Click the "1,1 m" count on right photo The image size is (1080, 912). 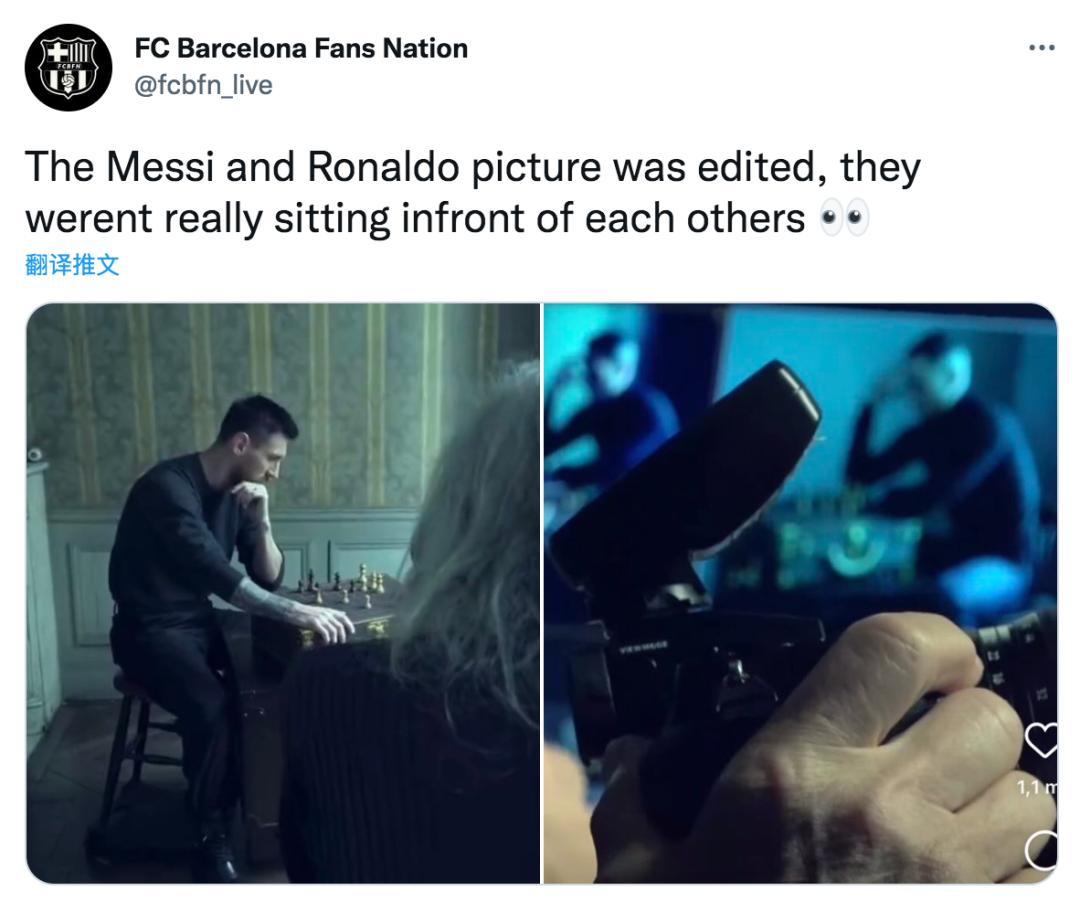(x=1037, y=788)
